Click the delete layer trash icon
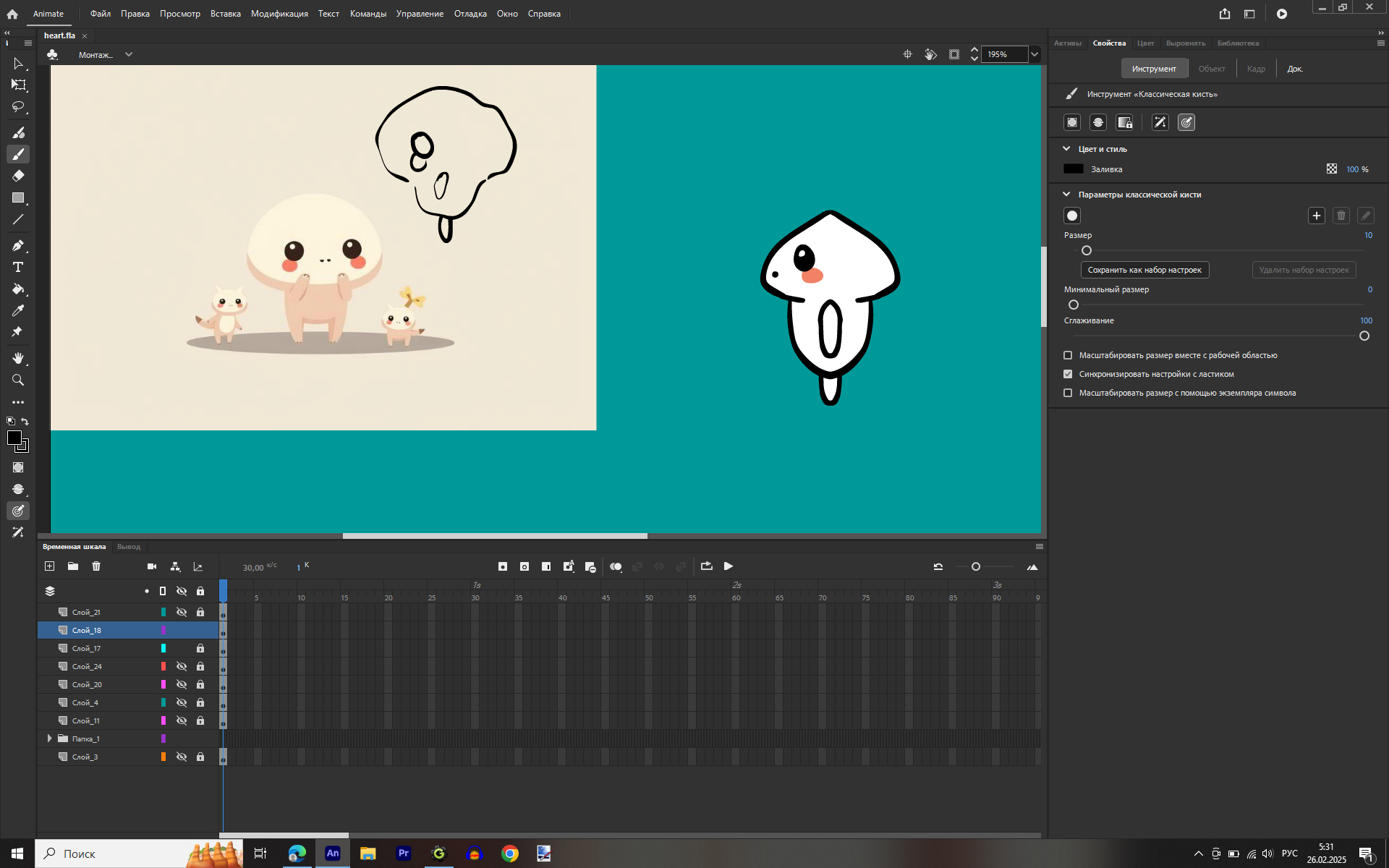Viewport: 1389px width, 868px height. tap(96, 566)
